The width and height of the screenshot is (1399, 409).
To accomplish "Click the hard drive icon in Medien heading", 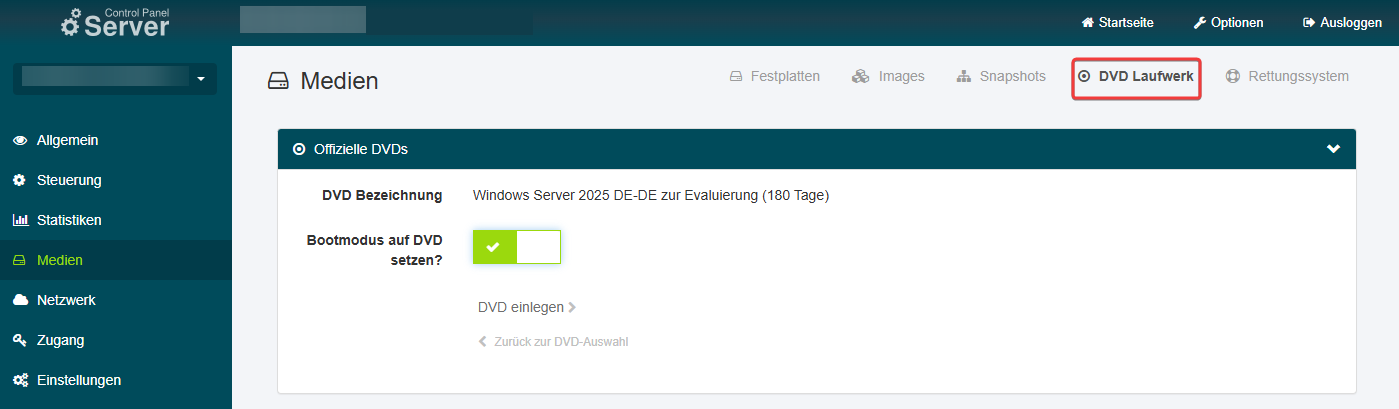I will coord(279,81).
